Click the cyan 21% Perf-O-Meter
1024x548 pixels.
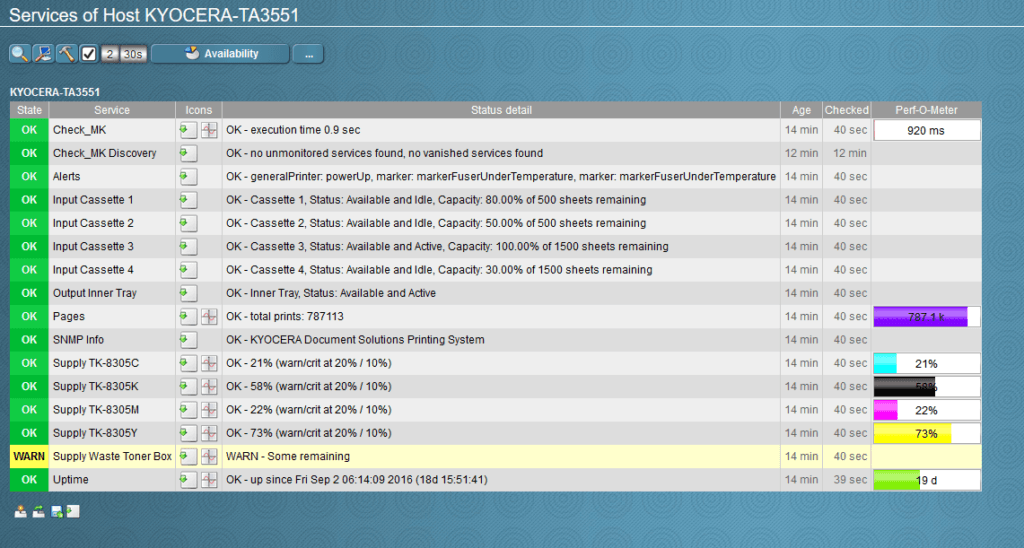[927, 363]
